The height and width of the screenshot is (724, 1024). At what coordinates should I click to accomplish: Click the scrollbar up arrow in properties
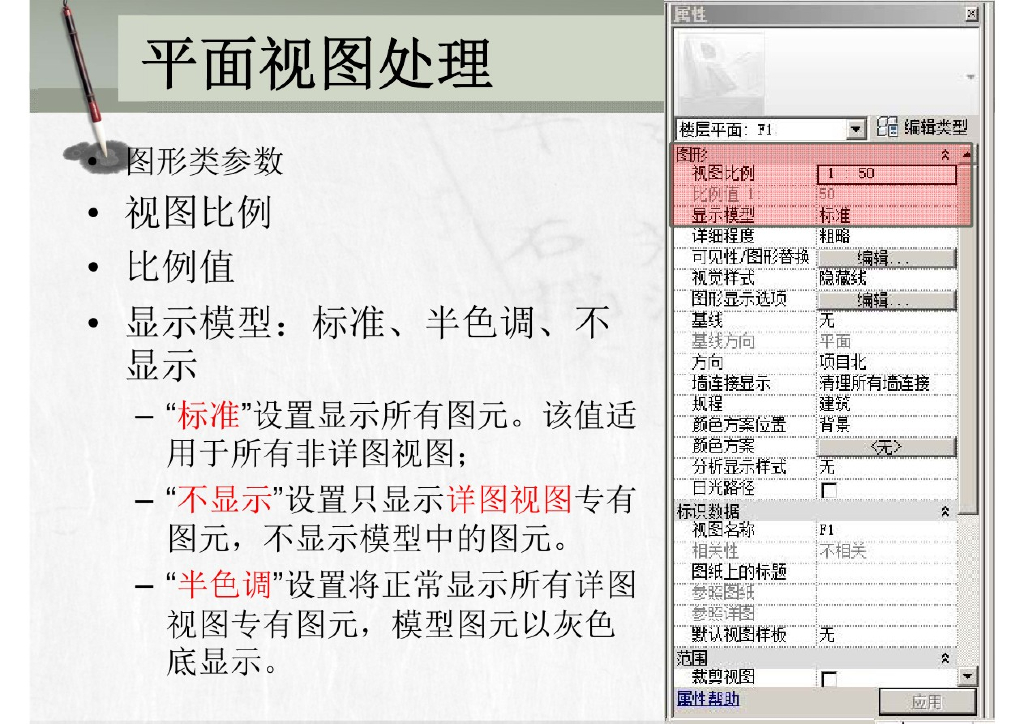tap(967, 153)
